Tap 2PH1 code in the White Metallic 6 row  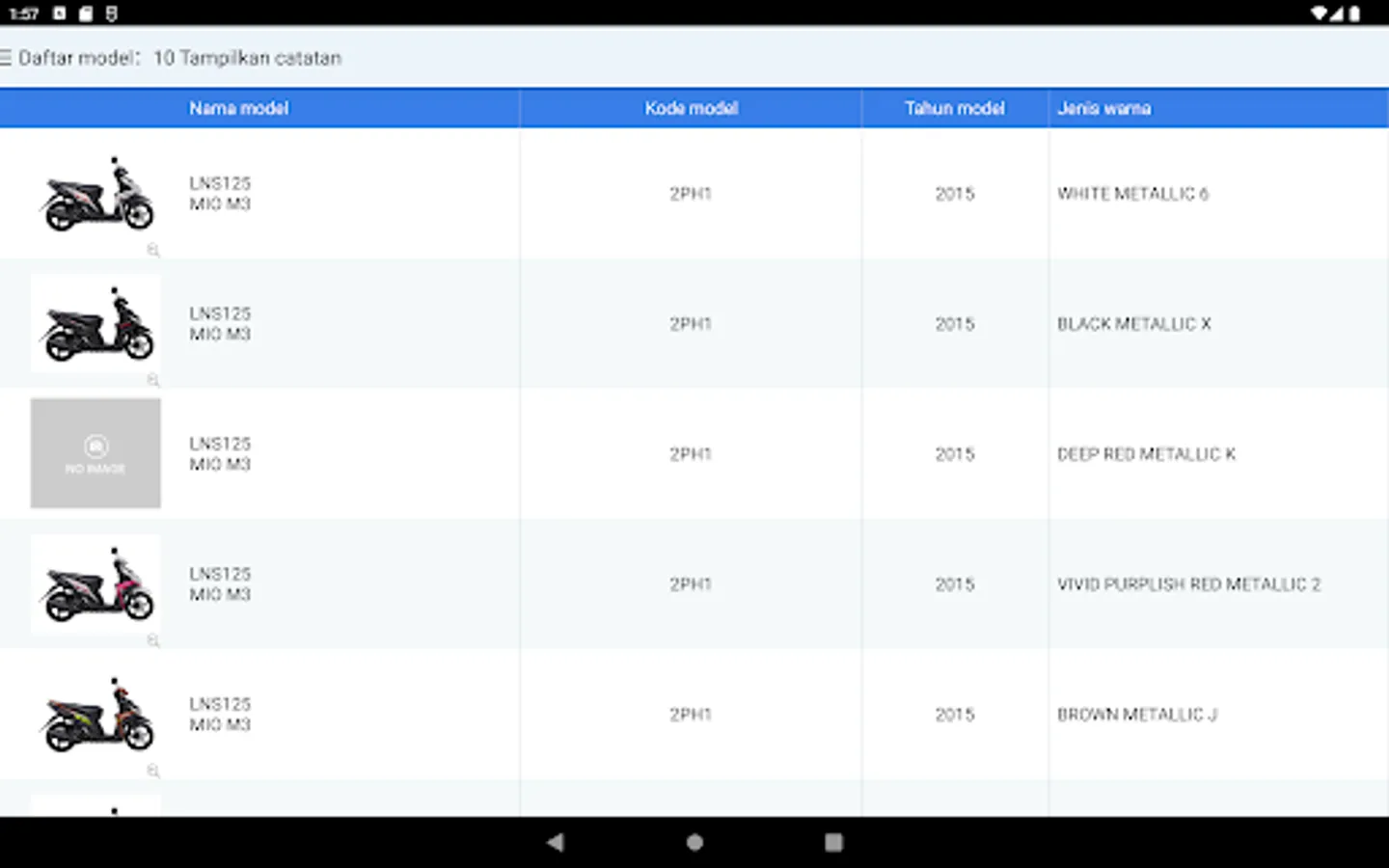(x=691, y=194)
